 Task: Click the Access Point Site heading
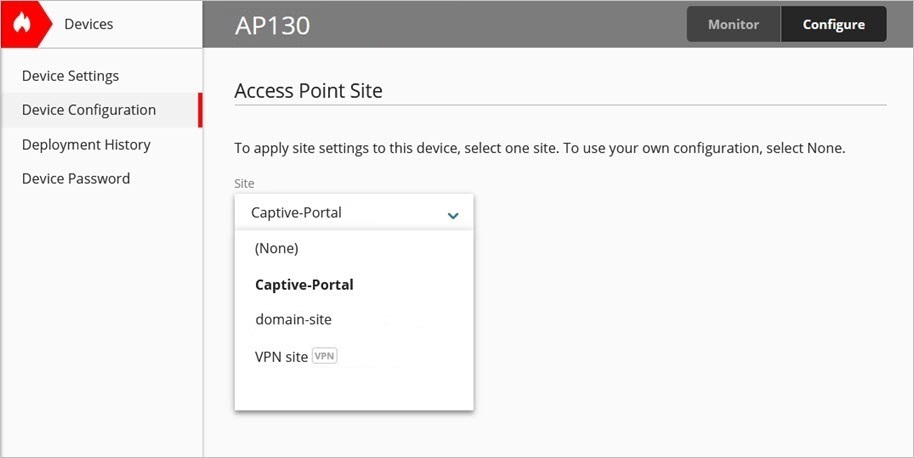pyautogui.click(x=308, y=91)
